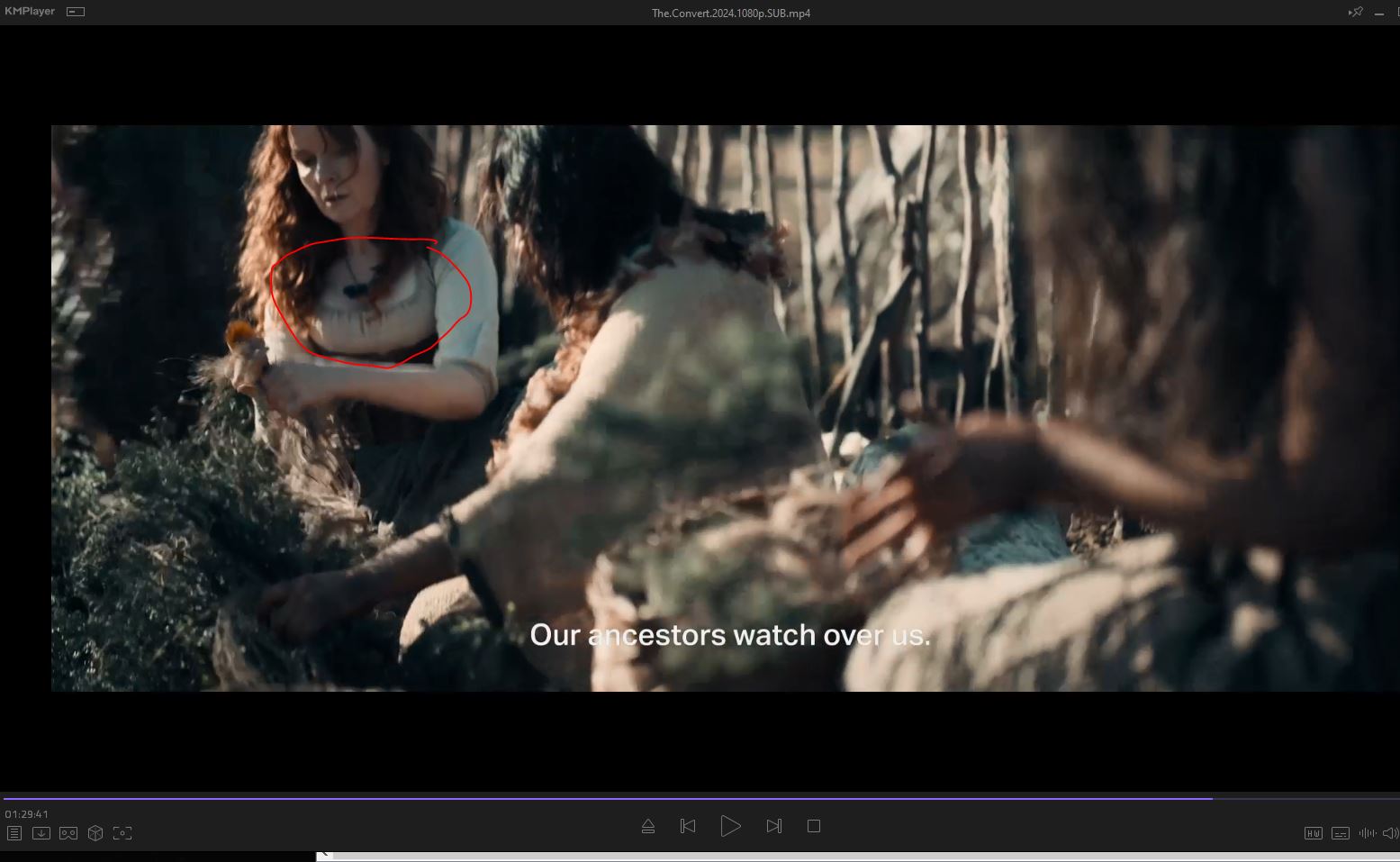Click the 01:29:41 elapsed time display

pyautogui.click(x=27, y=814)
